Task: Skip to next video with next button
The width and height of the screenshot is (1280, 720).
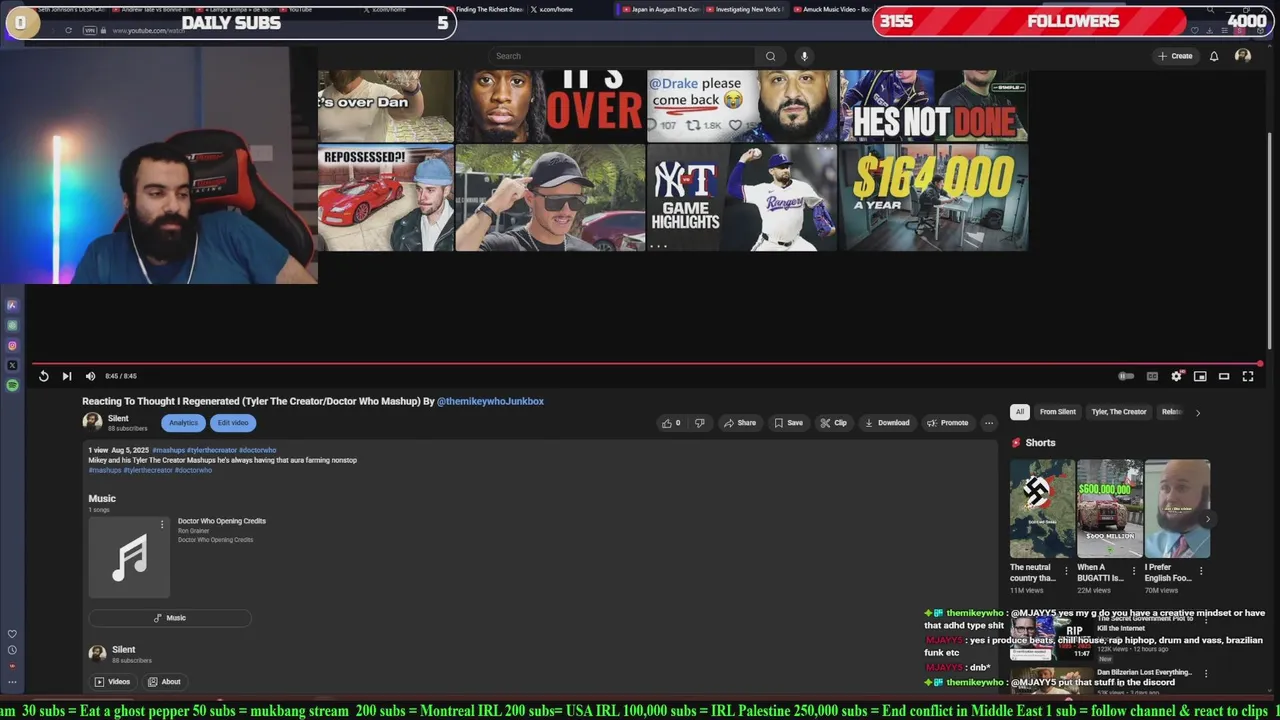Action: (67, 376)
